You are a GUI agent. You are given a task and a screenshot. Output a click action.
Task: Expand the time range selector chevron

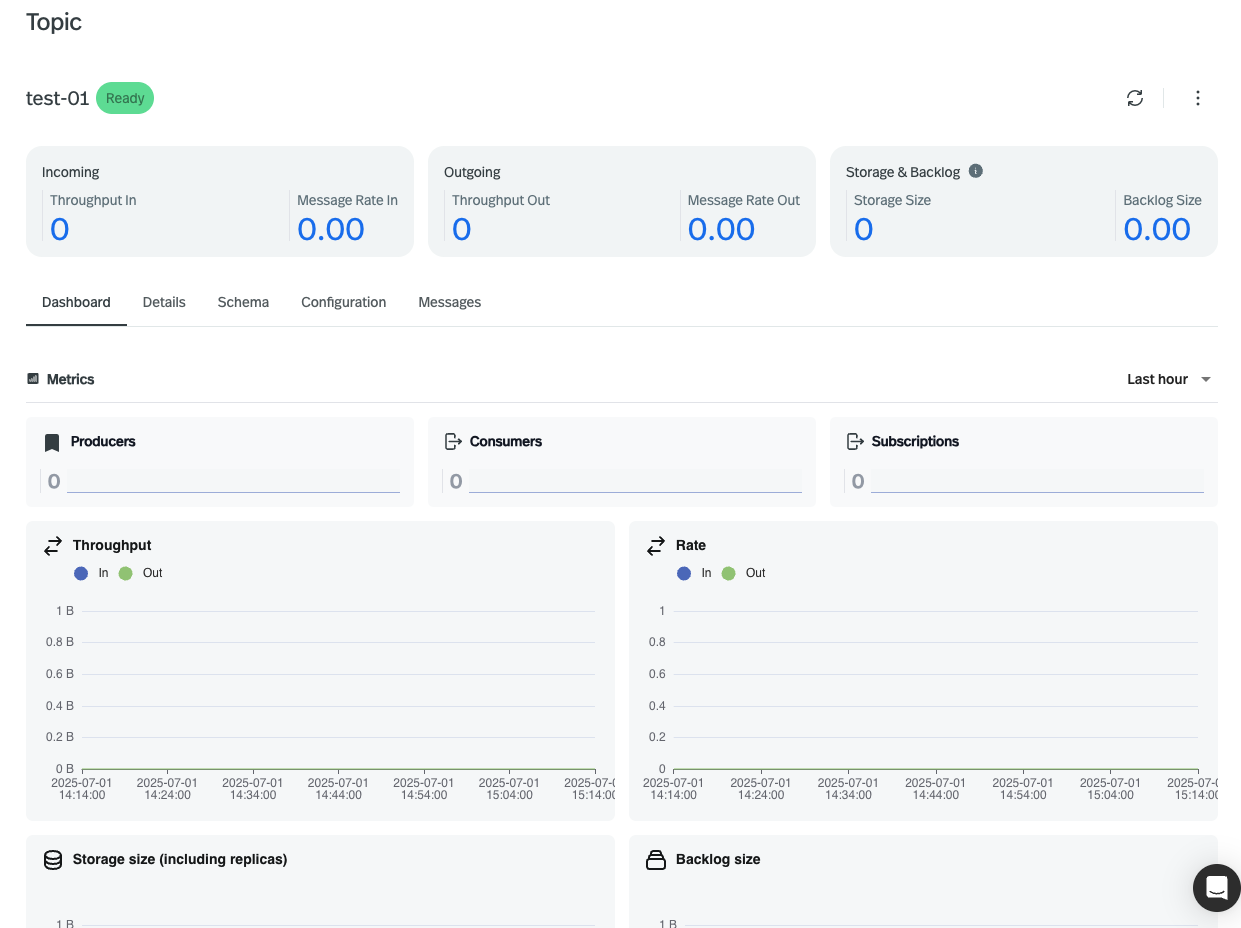1206,379
